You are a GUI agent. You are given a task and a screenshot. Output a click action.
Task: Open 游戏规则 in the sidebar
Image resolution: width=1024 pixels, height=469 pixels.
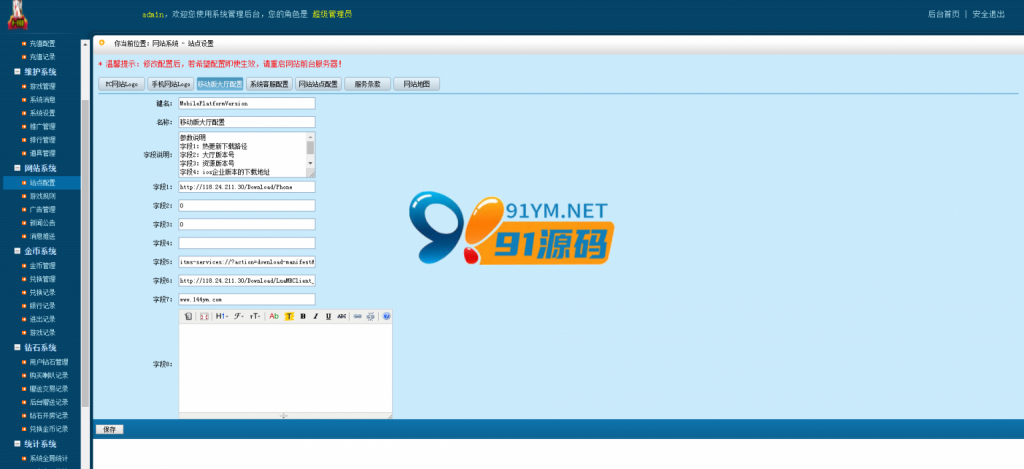(x=42, y=196)
